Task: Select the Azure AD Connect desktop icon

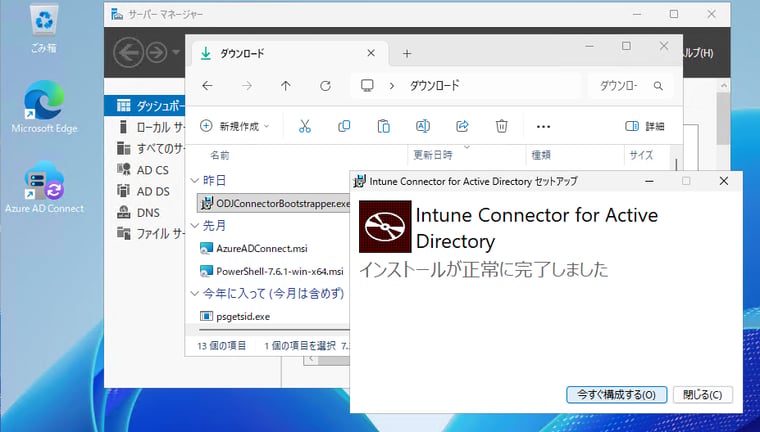Action: coord(44,187)
